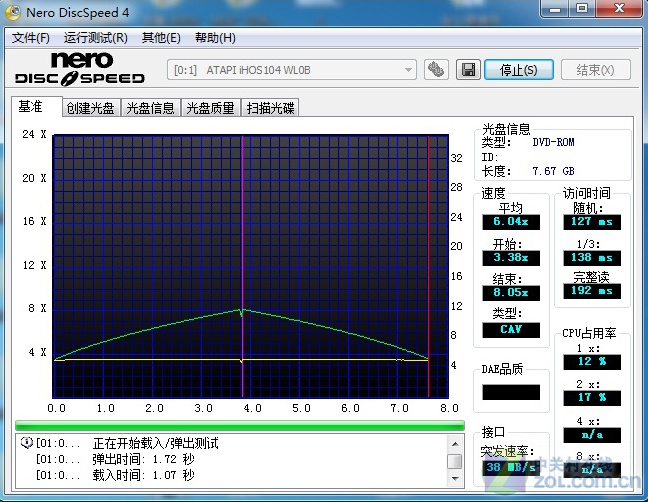Click the empty DAE品质 value box

pyautogui.click(x=511, y=392)
